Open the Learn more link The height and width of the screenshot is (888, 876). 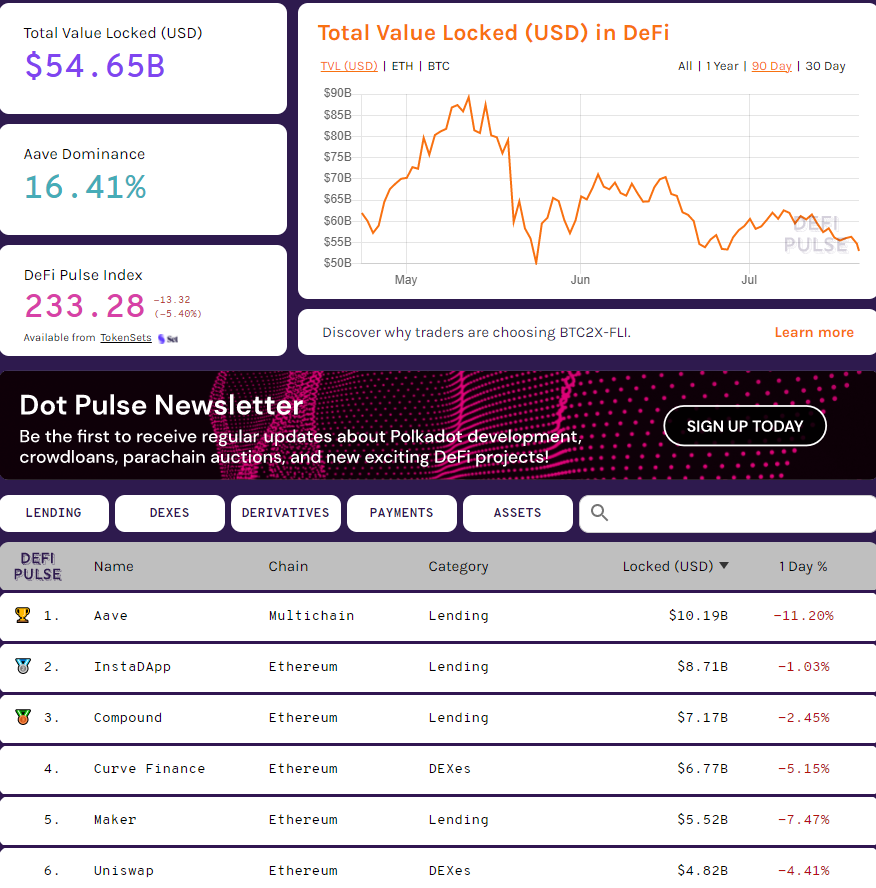814,332
